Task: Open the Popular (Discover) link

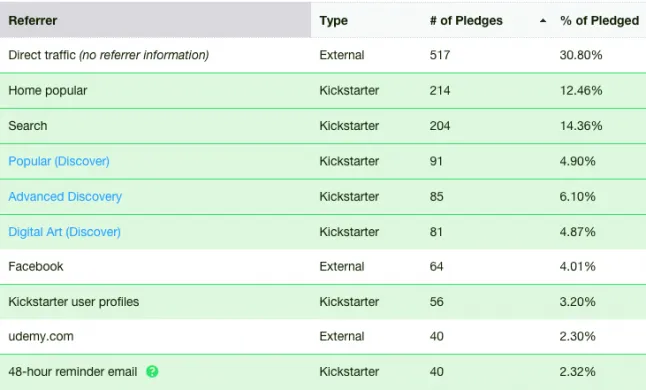Action: (x=59, y=161)
